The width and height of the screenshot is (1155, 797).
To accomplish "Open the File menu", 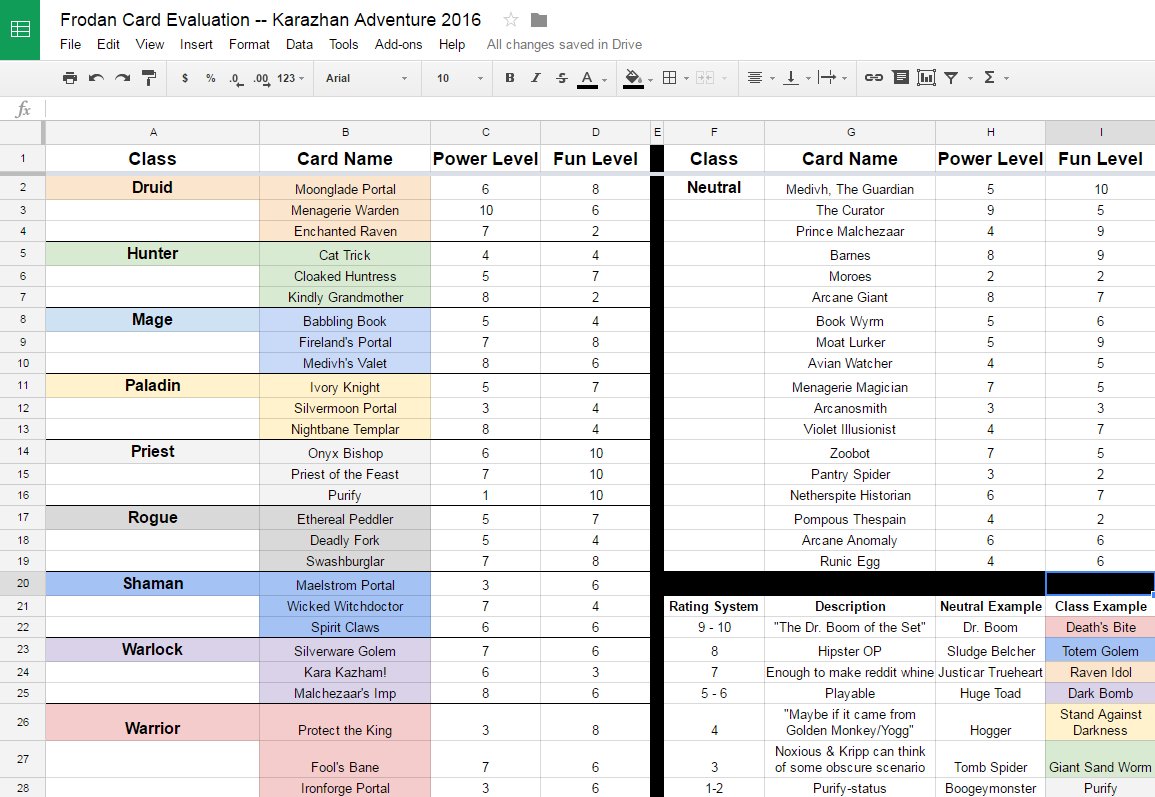I will point(71,44).
